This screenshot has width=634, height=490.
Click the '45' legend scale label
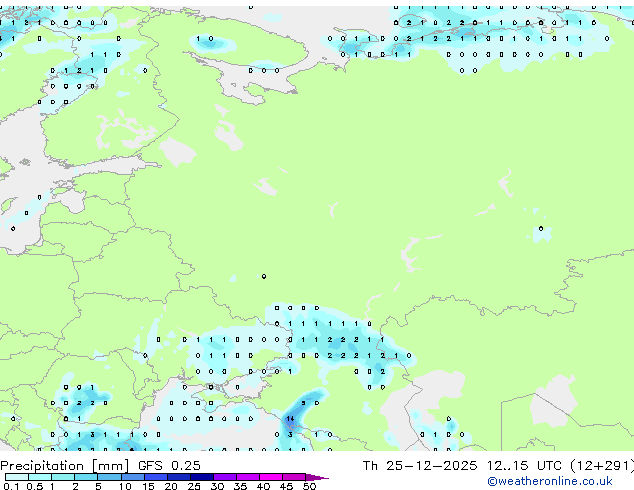286,486
